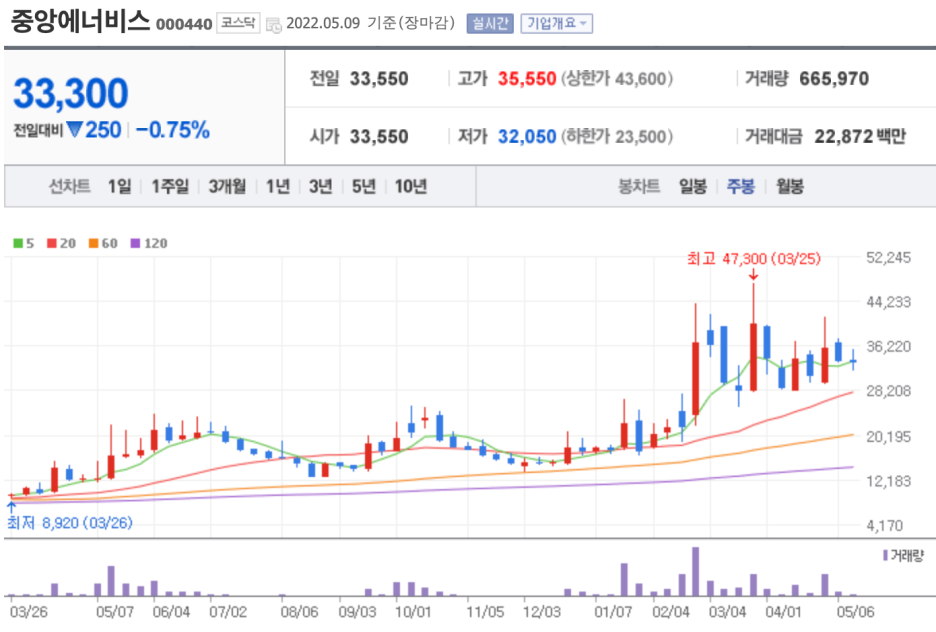Select the 1주일 line chart period
The width and height of the screenshot is (936, 632).
[170, 186]
